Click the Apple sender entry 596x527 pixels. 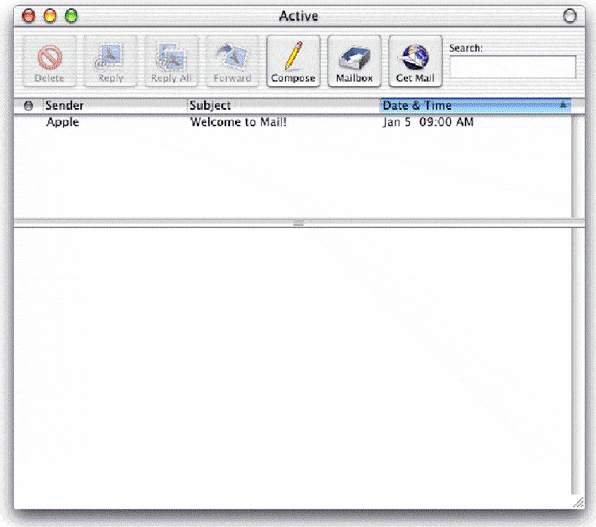(x=63, y=122)
